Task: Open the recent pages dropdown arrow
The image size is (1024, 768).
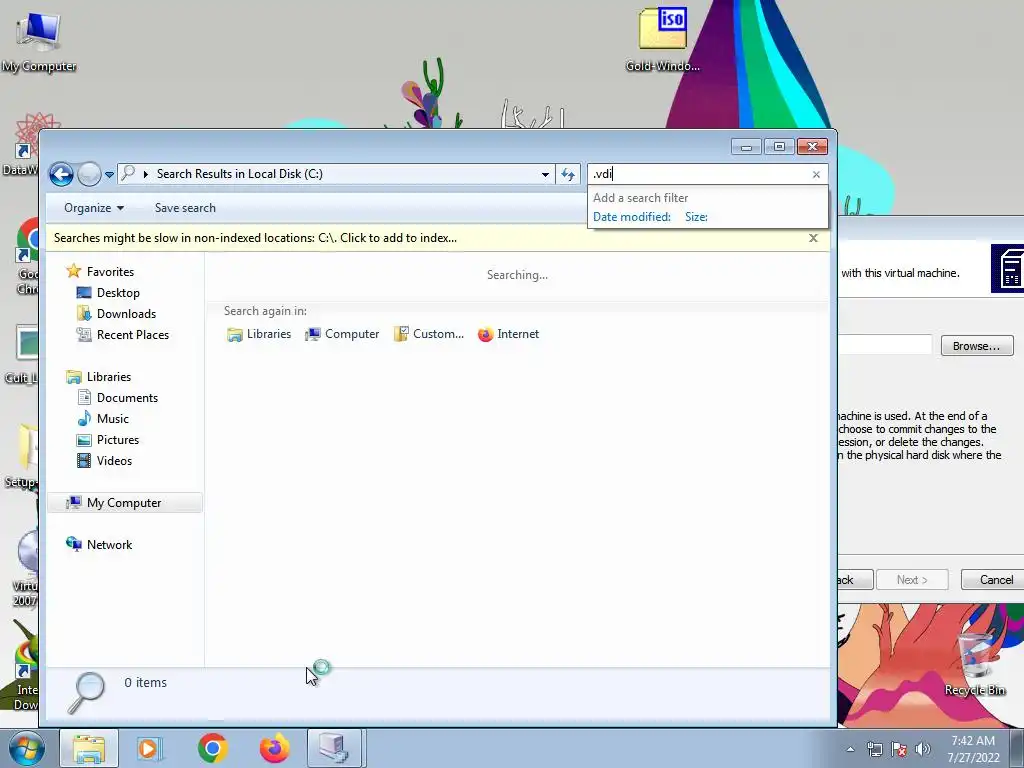Action: [109, 174]
